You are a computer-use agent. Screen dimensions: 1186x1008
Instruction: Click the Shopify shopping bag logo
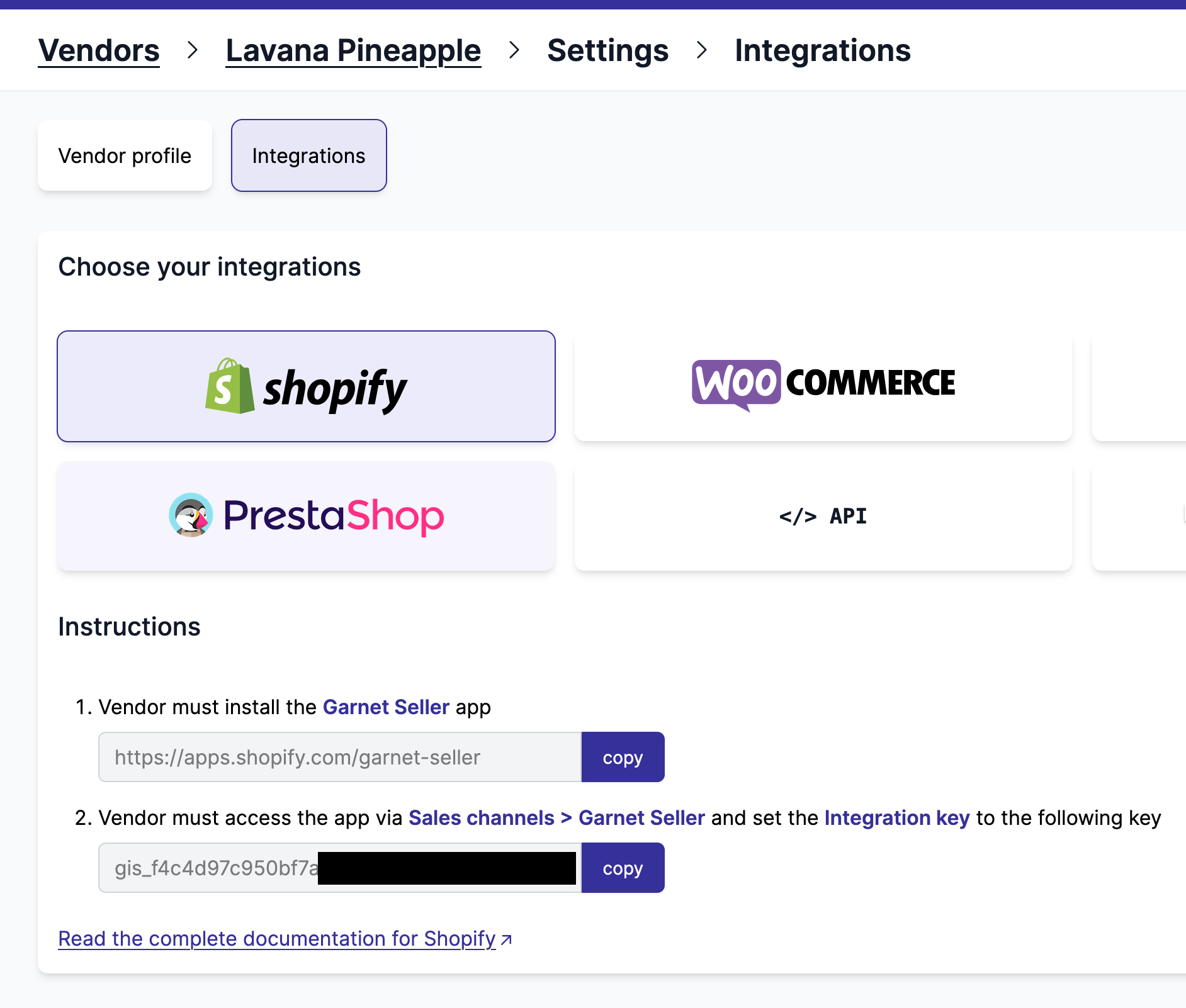pos(230,386)
